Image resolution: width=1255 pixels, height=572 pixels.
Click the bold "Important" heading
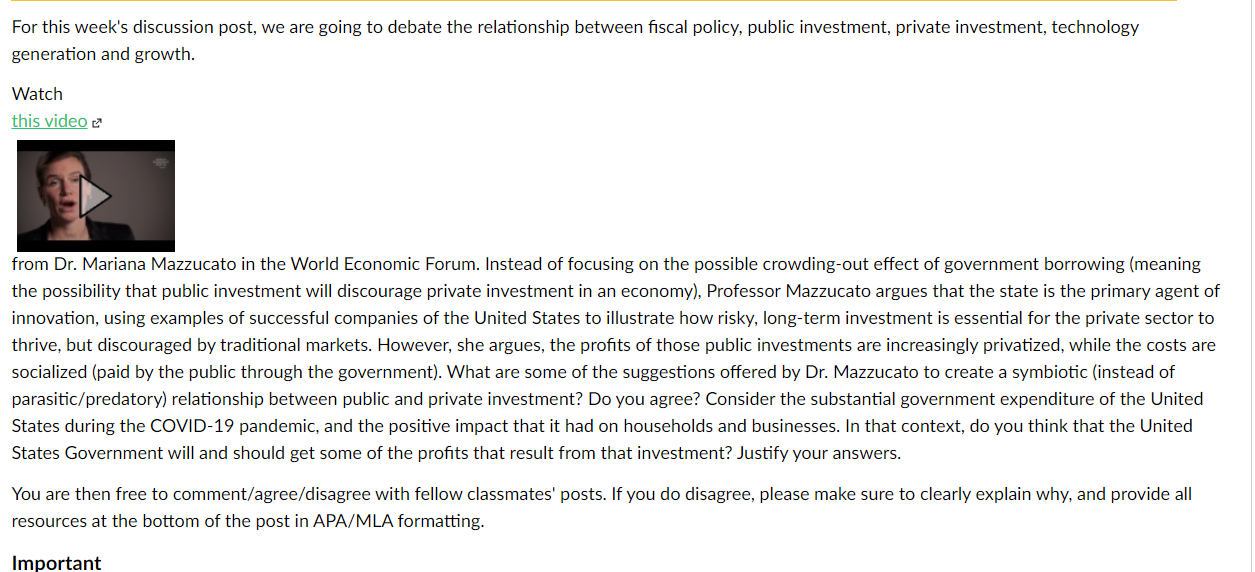(x=56, y=563)
